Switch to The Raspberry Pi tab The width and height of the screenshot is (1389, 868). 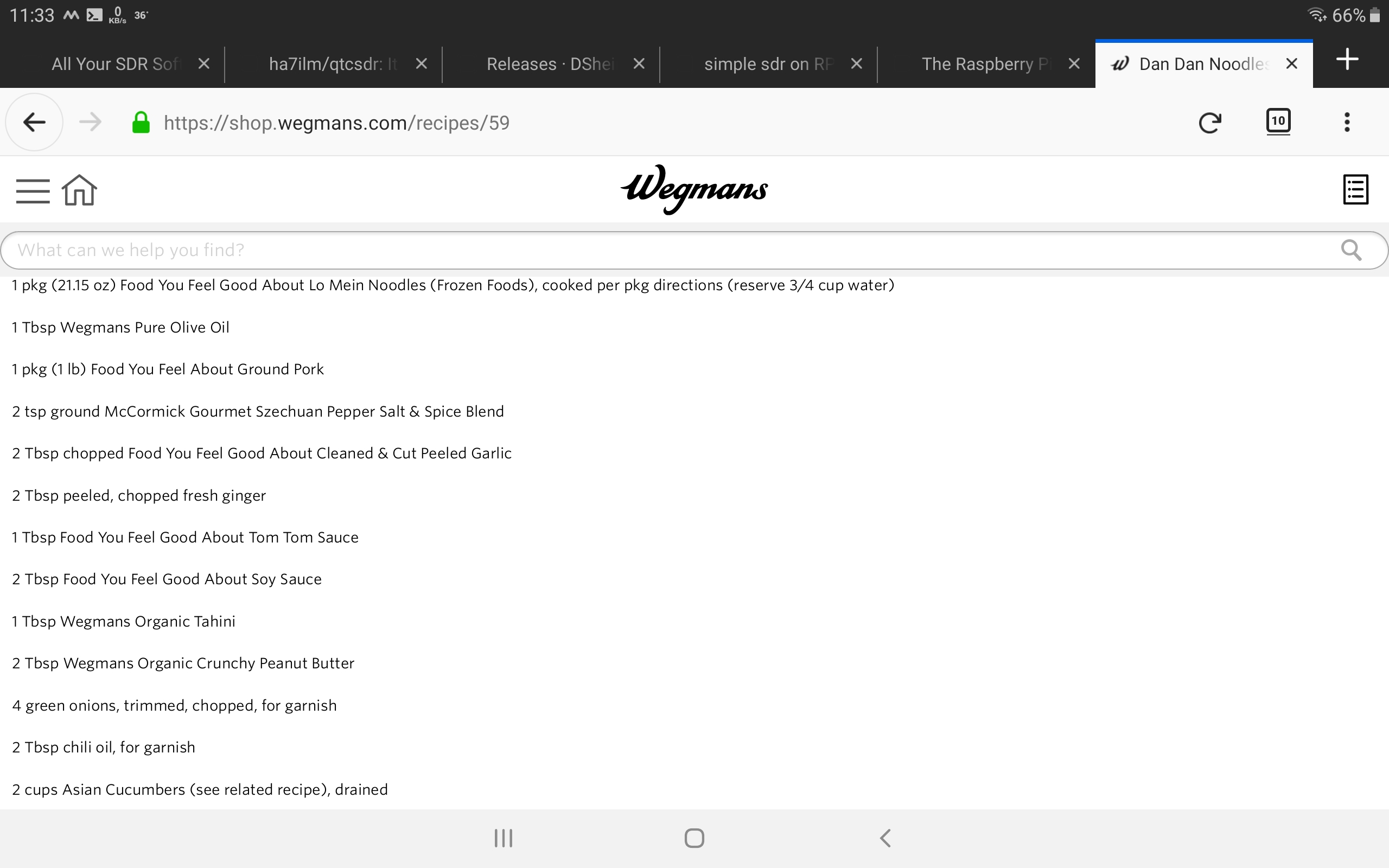986,63
